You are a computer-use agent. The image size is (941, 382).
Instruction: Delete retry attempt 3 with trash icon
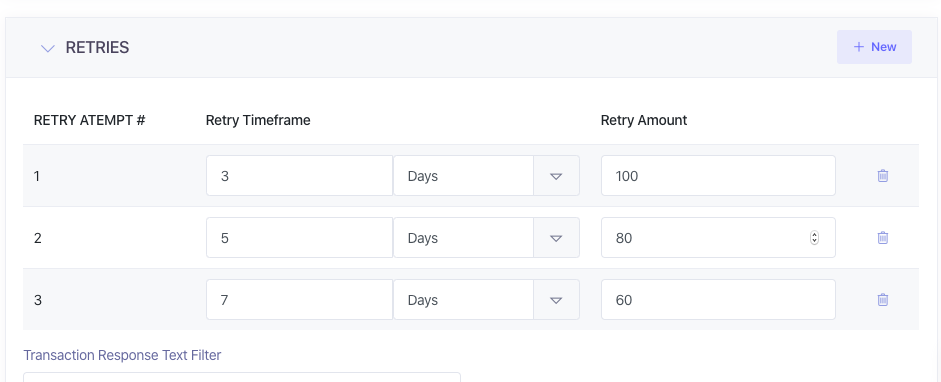tap(882, 299)
